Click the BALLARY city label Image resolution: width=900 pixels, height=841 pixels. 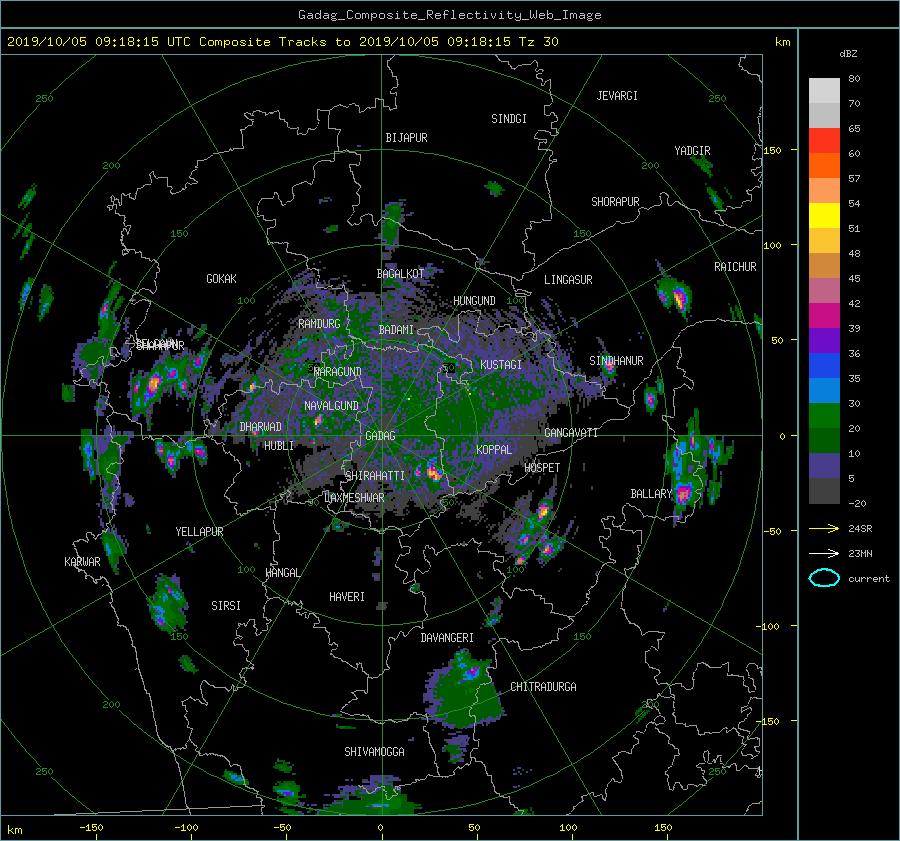pyautogui.click(x=651, y=494)
